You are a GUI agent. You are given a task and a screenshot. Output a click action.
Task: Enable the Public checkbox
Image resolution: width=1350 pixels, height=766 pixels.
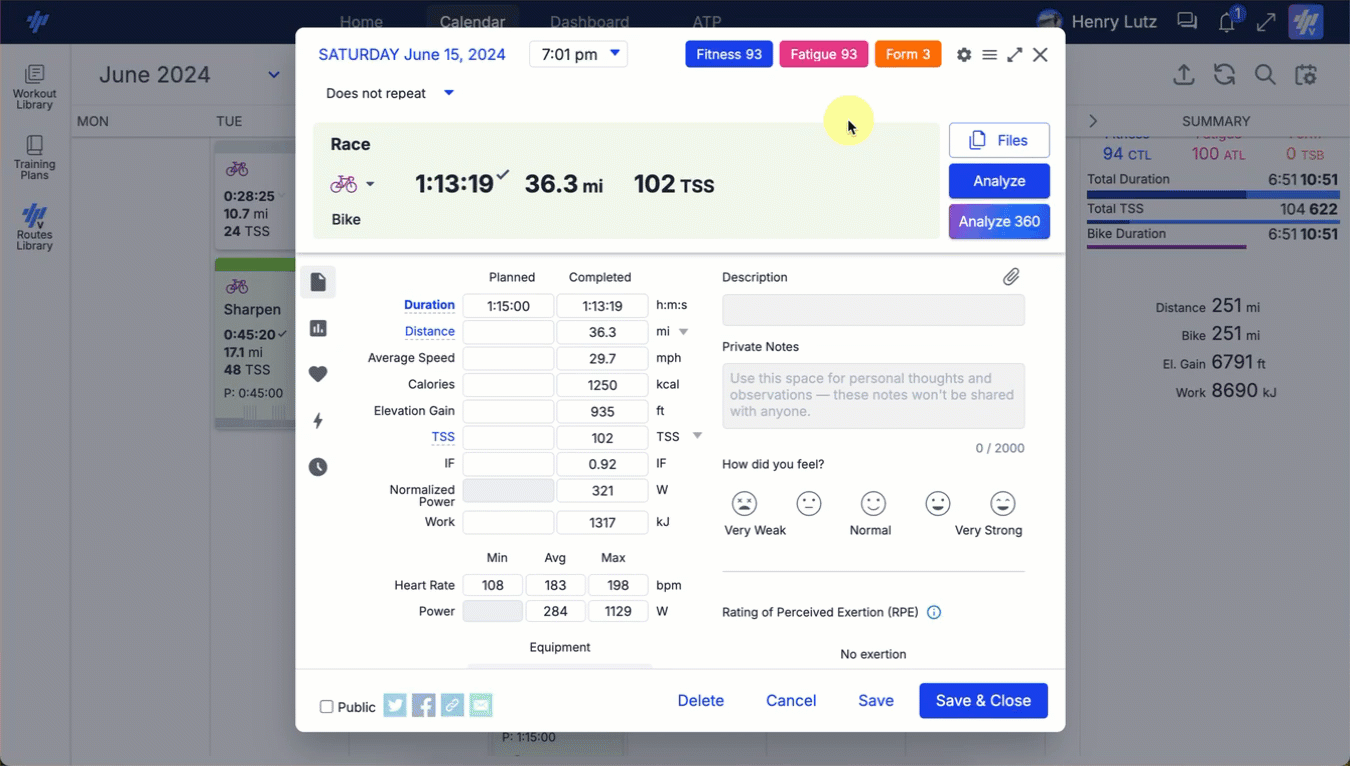pos(326,707)
